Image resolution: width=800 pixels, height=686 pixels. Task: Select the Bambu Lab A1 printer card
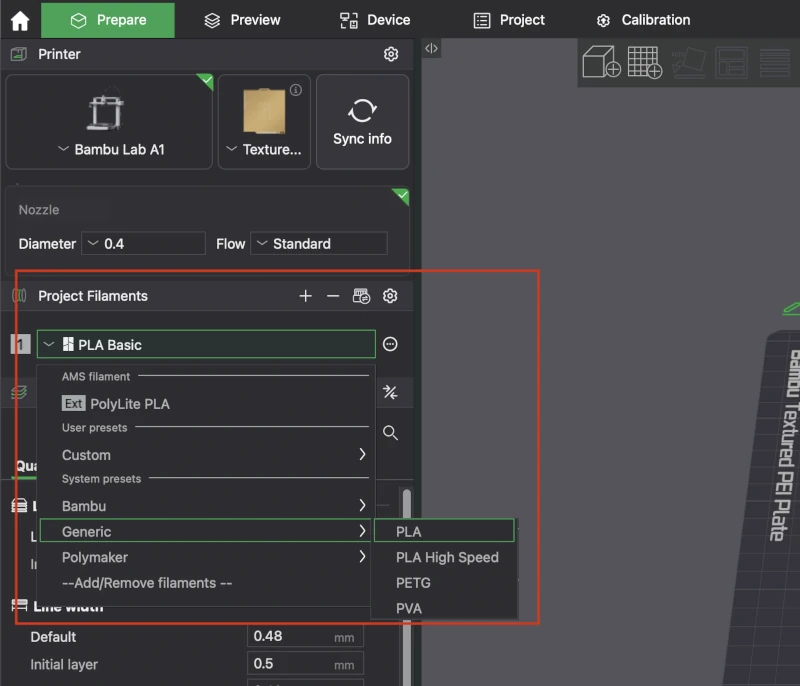109,122
